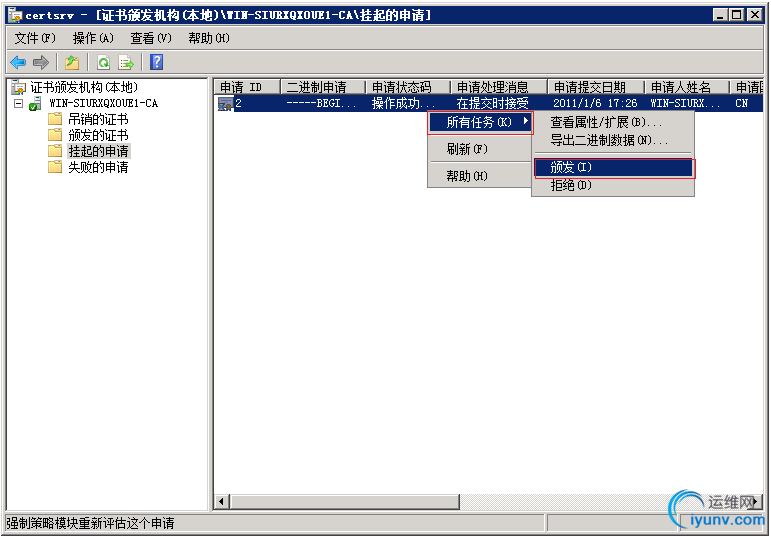
Task: Close the certsrv window
Action: pos(755,15)
